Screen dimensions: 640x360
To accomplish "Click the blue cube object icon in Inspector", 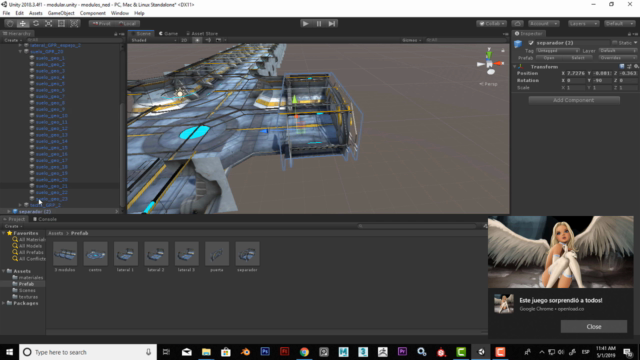I will (518, 44).
